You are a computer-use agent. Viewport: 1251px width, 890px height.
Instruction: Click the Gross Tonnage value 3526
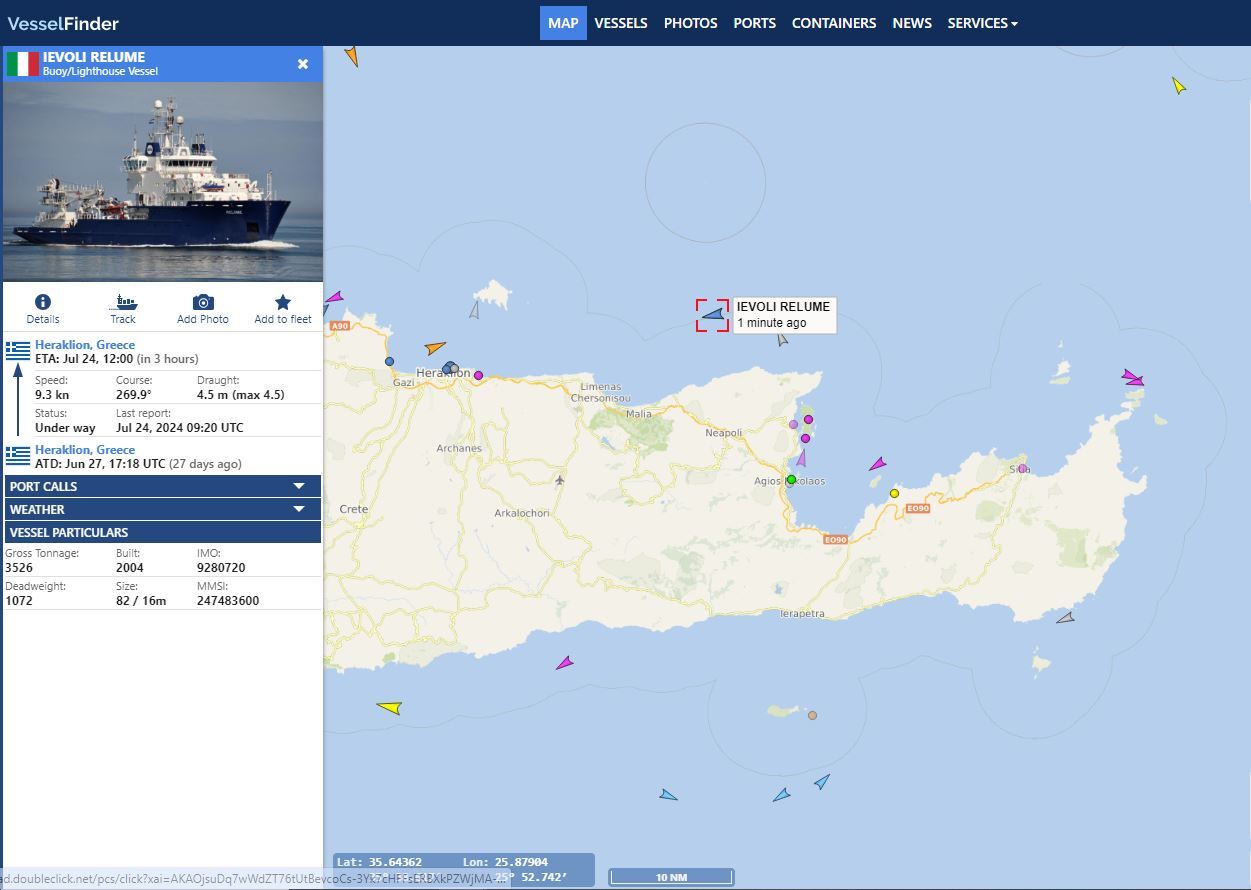[x=18, y=568]
